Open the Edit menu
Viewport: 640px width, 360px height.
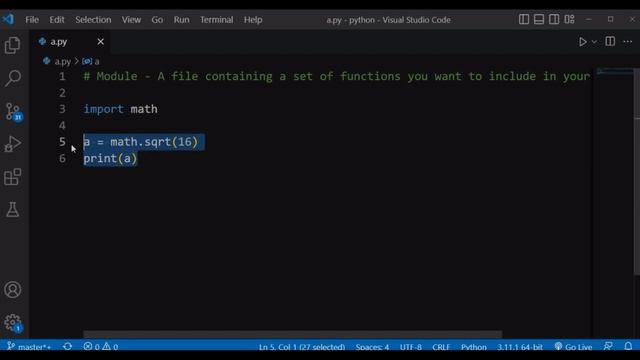click(x=57, y=20)
